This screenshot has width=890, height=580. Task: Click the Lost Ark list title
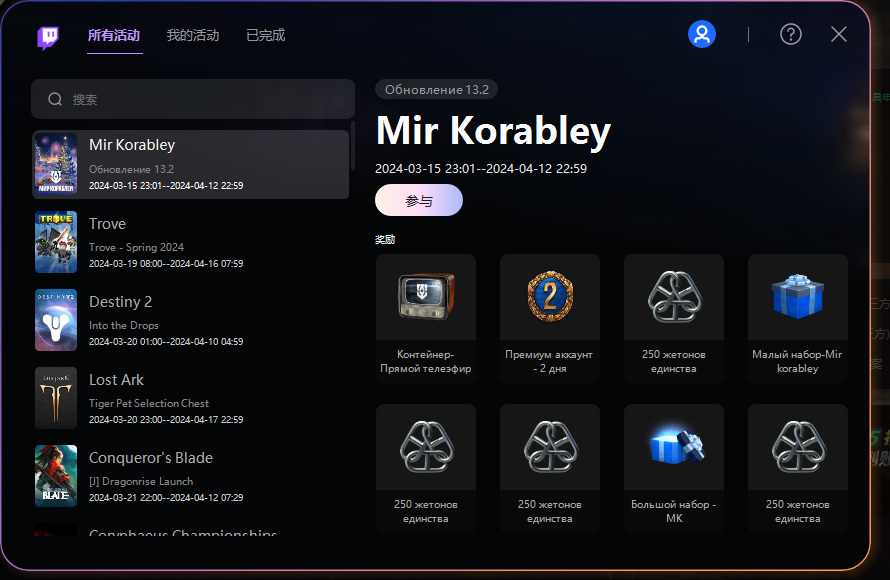click(x=116, y=380)
